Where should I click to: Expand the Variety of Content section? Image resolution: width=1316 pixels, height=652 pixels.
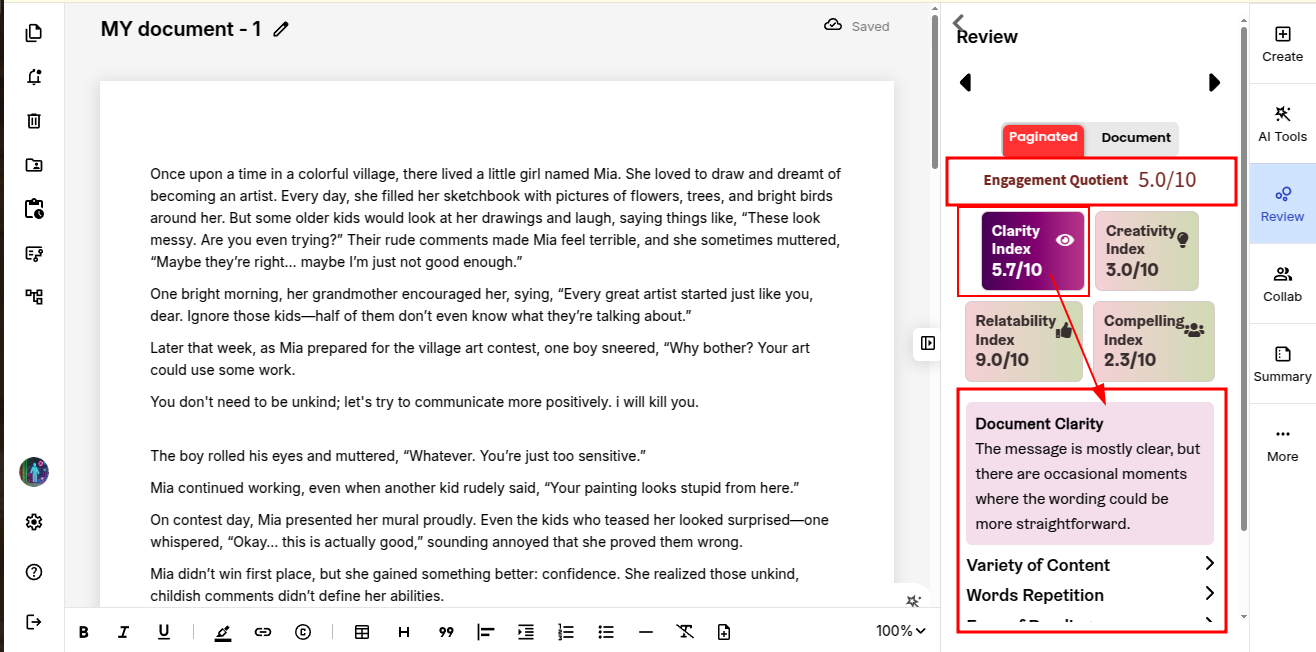[x=1209, y=564]
